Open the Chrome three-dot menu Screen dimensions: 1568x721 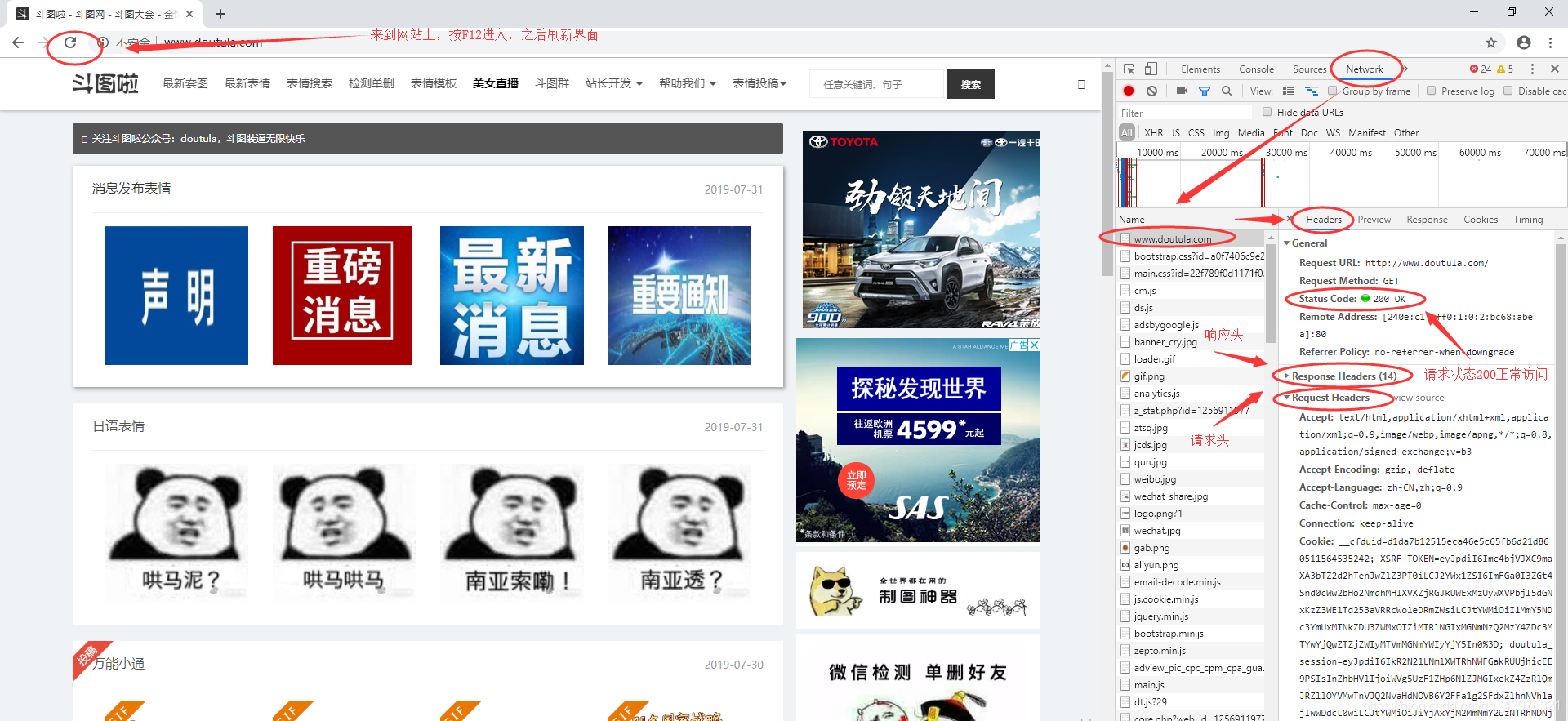pyautogui.click(x=1550, y=42)
